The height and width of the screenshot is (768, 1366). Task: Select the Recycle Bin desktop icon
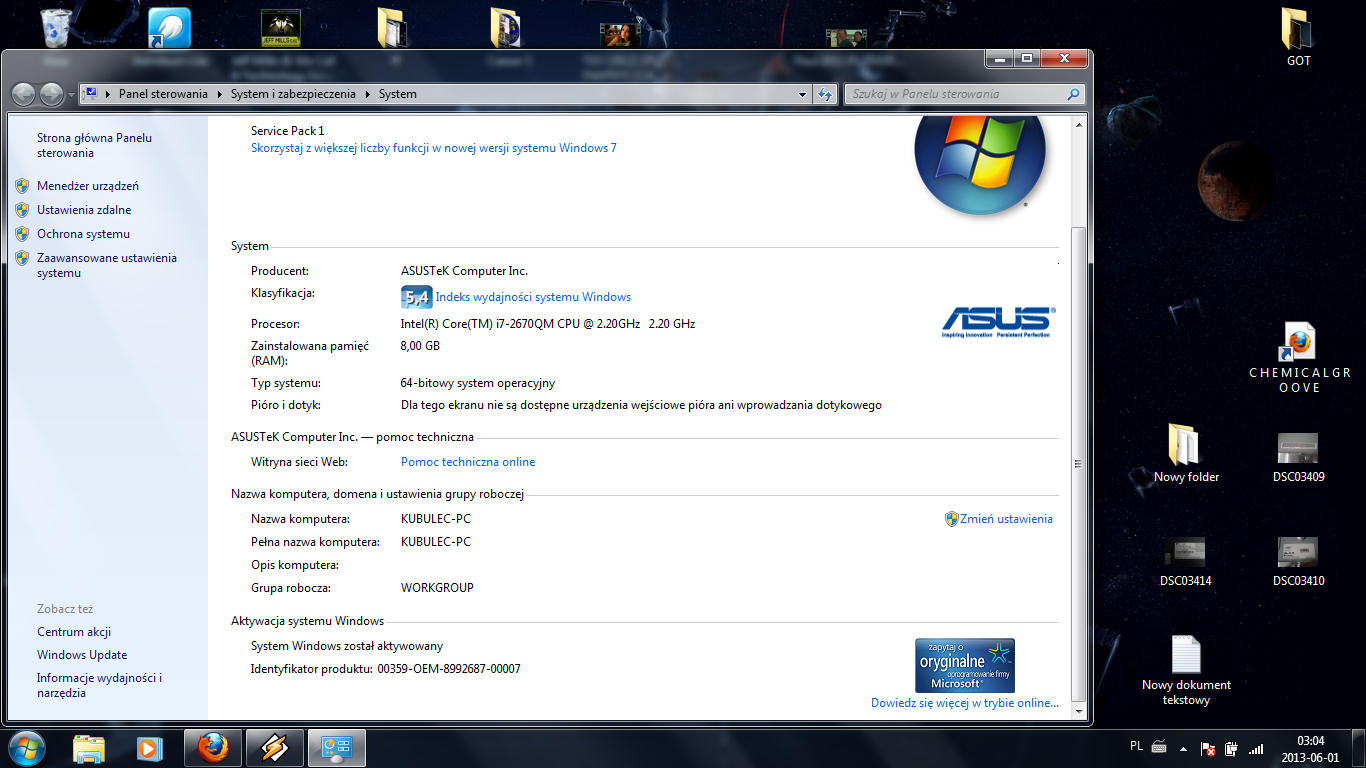tap(58, 27)
